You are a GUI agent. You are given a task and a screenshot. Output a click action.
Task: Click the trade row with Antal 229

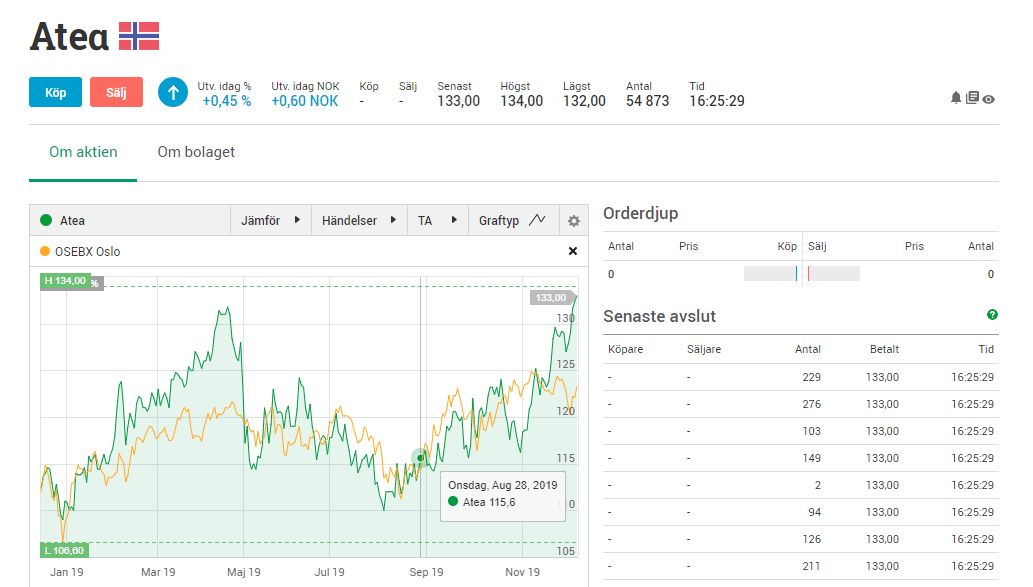pyautogui.click(x=800, y=377)
